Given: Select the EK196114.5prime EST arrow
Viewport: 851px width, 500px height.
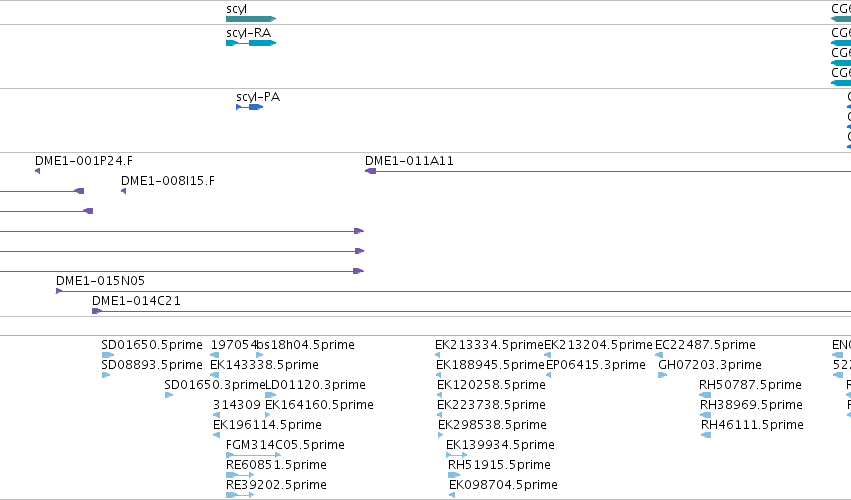Looking at the screenshot, I should (x=217, y=435).
